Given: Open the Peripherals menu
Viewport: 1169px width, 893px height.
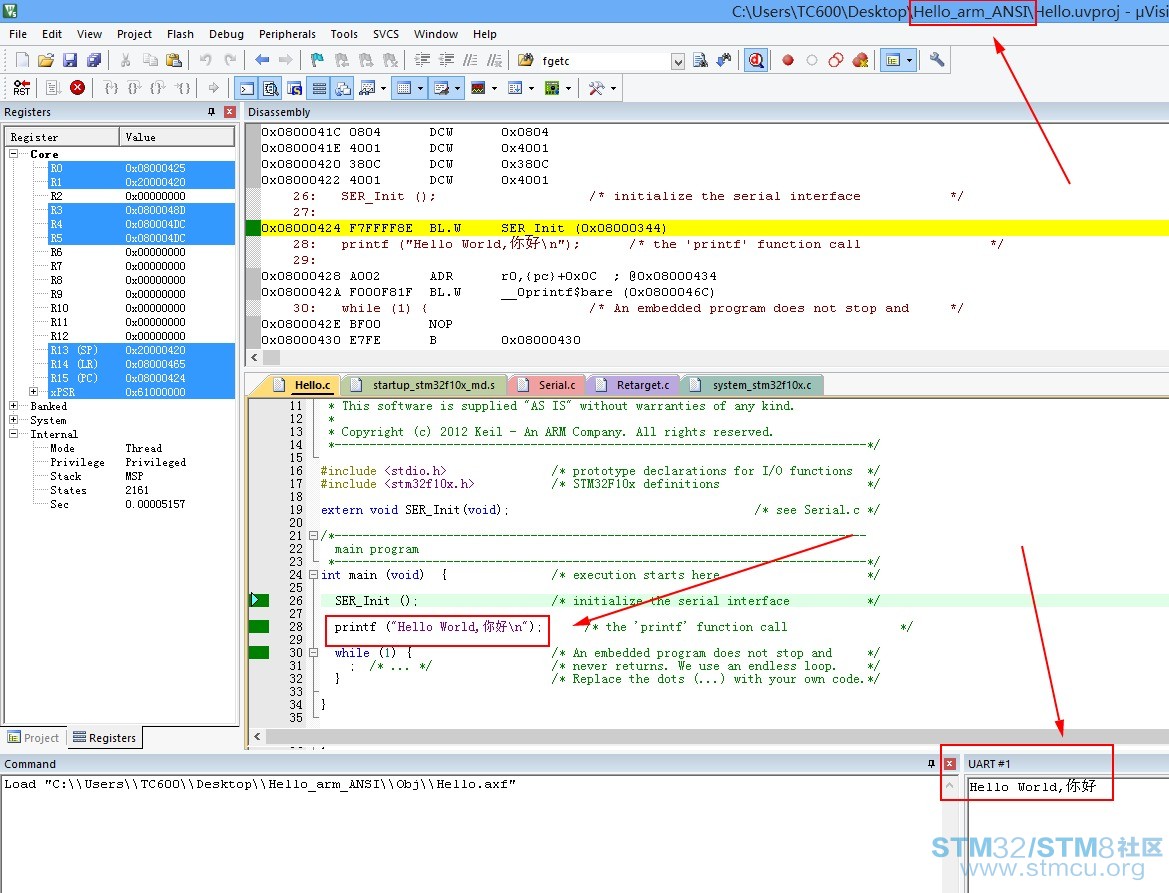Looking at the screenshot, I should (287, 34).
